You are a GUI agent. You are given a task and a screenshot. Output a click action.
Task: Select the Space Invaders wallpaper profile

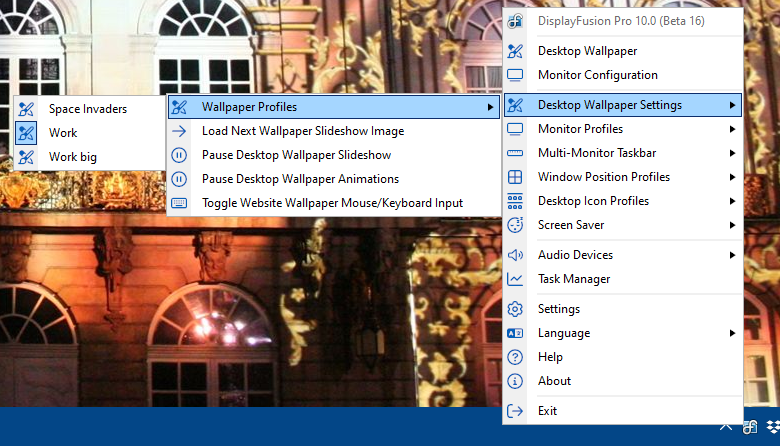coord(90,109)
